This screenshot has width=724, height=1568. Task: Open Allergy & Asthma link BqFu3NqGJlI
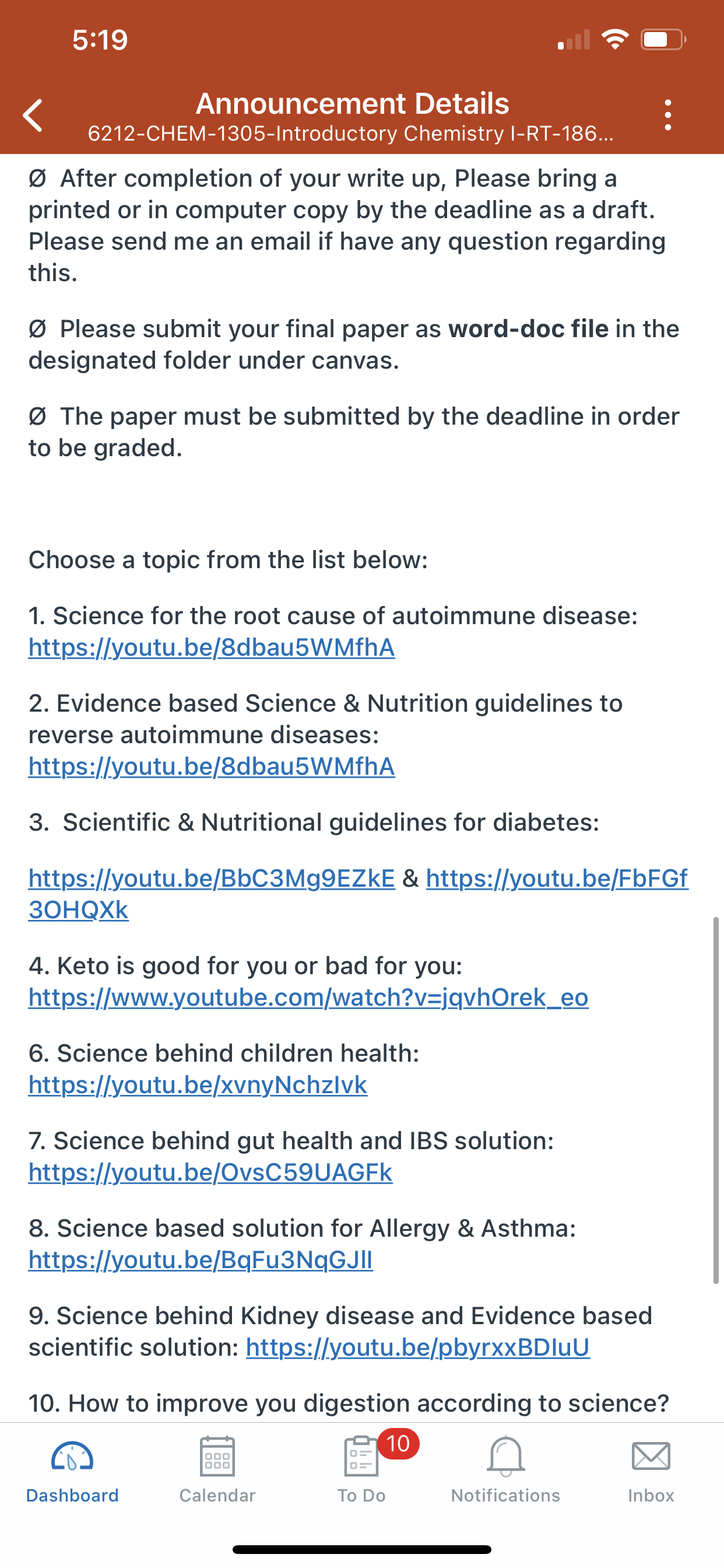[x=201, y=1260]
